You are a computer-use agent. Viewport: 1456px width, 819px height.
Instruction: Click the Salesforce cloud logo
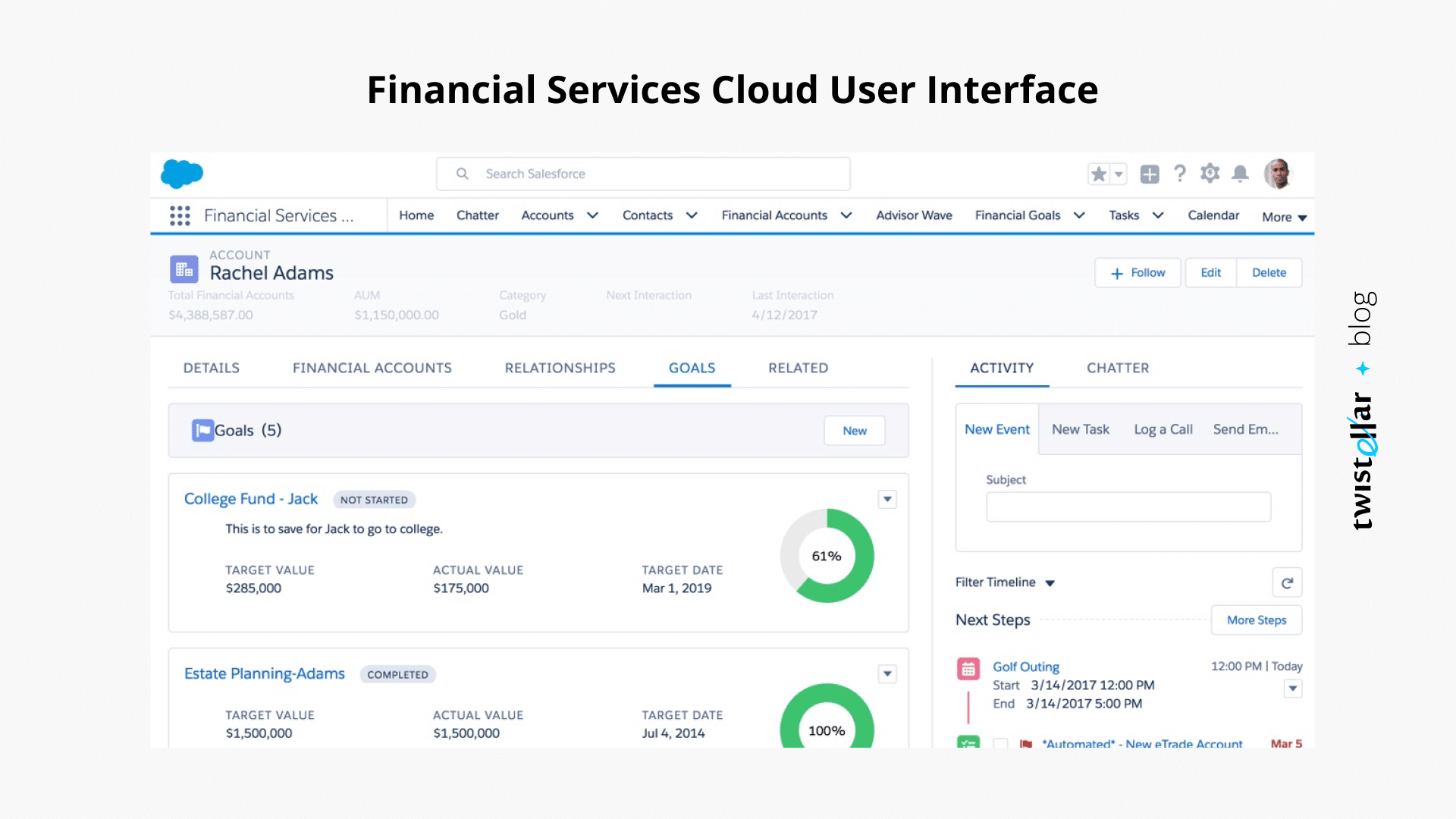coord(182,174)
